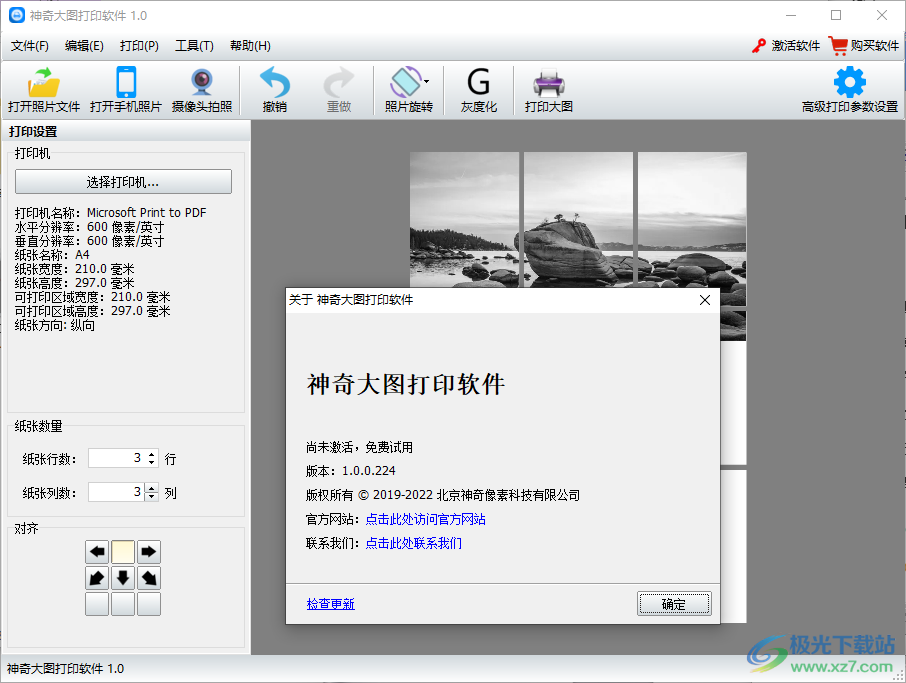Screen dimensions: 906x683
Task: Confirm the About dialog with 确定
Action: tap(674, 603)
